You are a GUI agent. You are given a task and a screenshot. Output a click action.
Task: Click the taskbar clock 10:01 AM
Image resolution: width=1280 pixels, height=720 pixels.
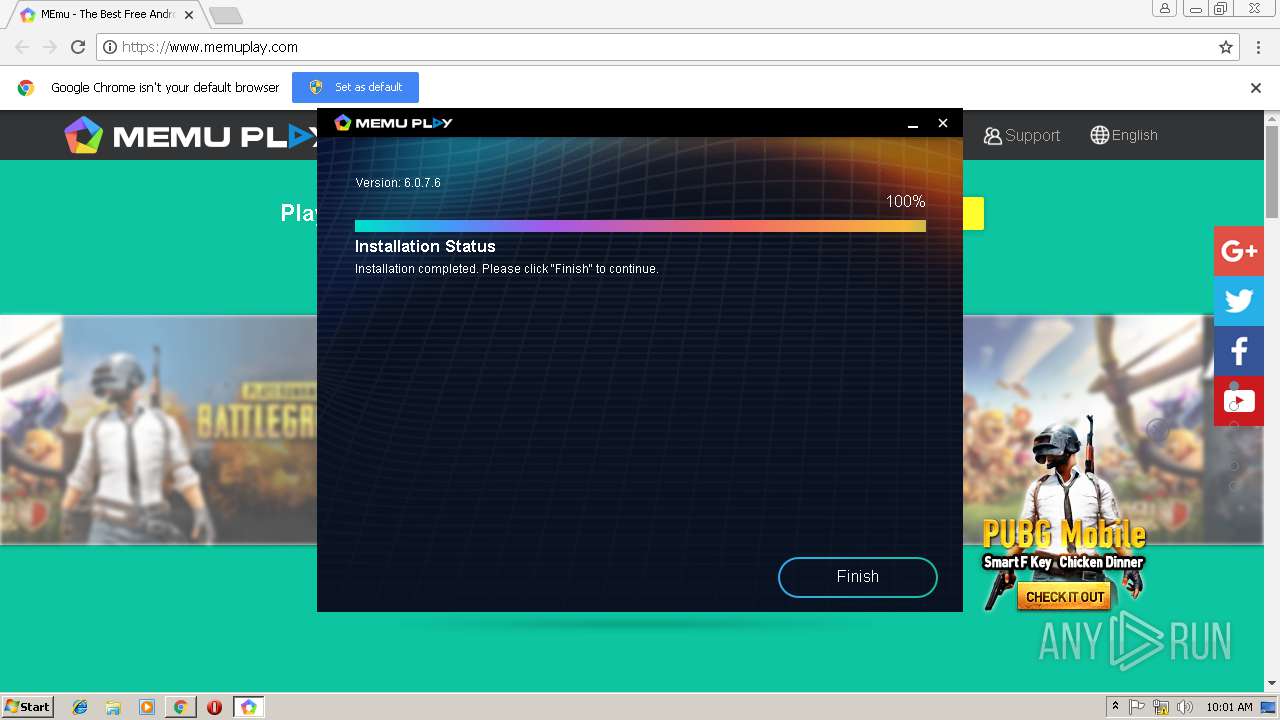1229,707
